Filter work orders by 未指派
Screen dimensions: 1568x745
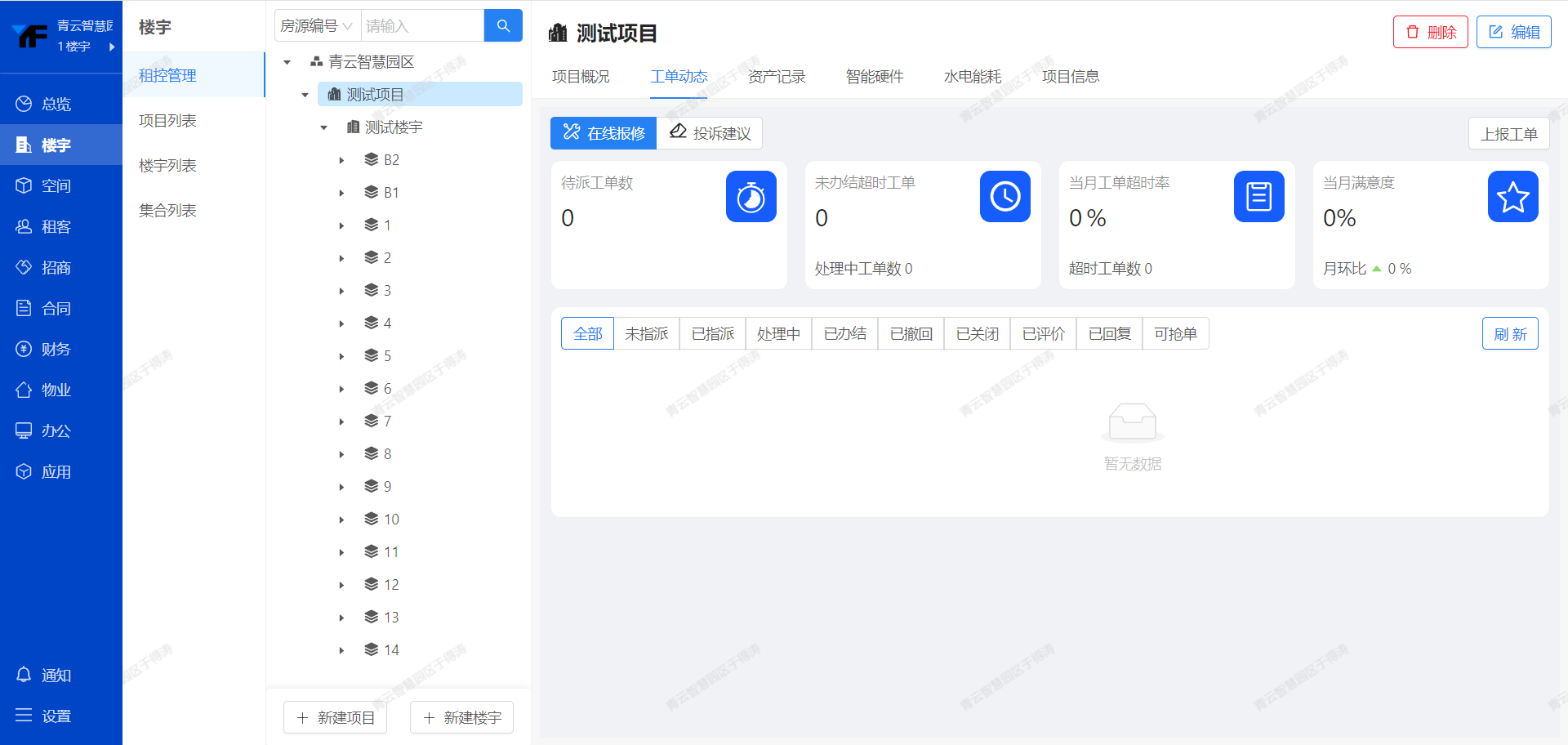646,333
